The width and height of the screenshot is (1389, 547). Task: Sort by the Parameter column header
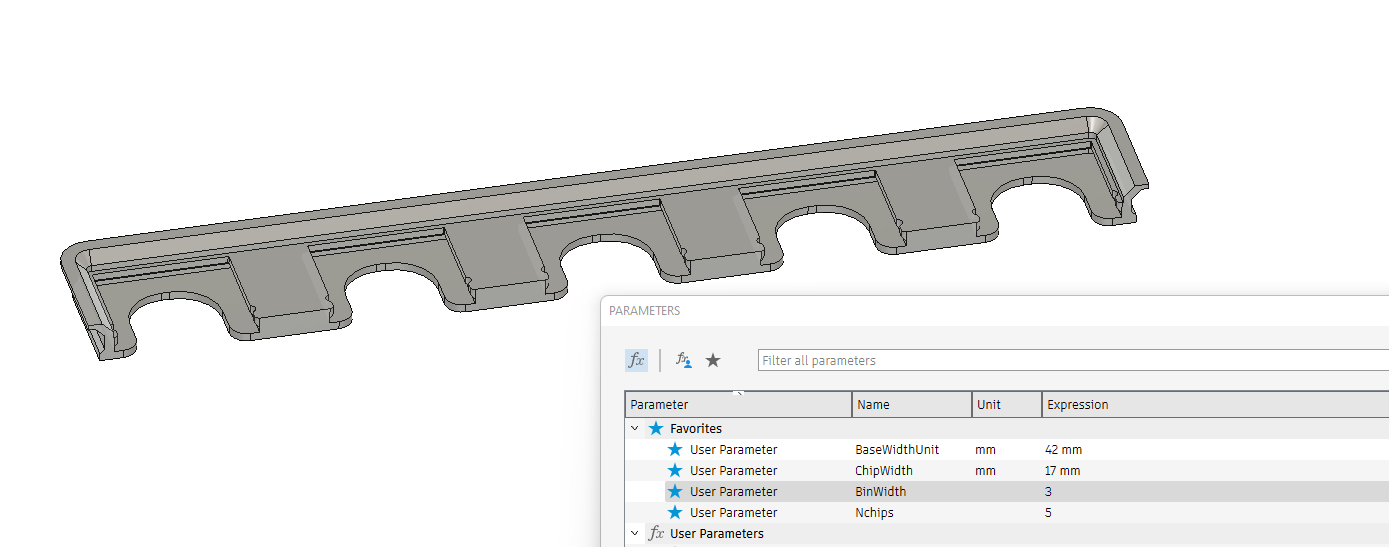[739, 405]
